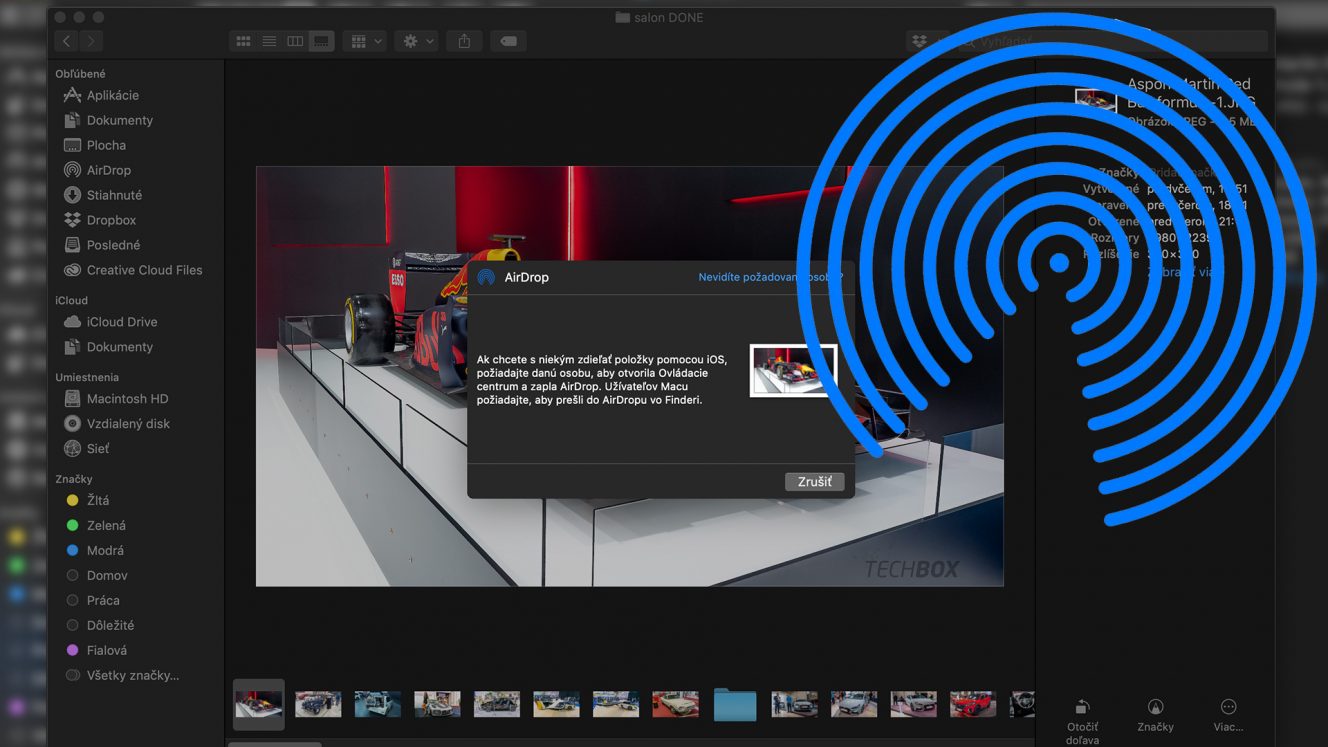Select the highlighted F1 car thumbnail
Screen dimensions: 1328x747
coord(258,704)
